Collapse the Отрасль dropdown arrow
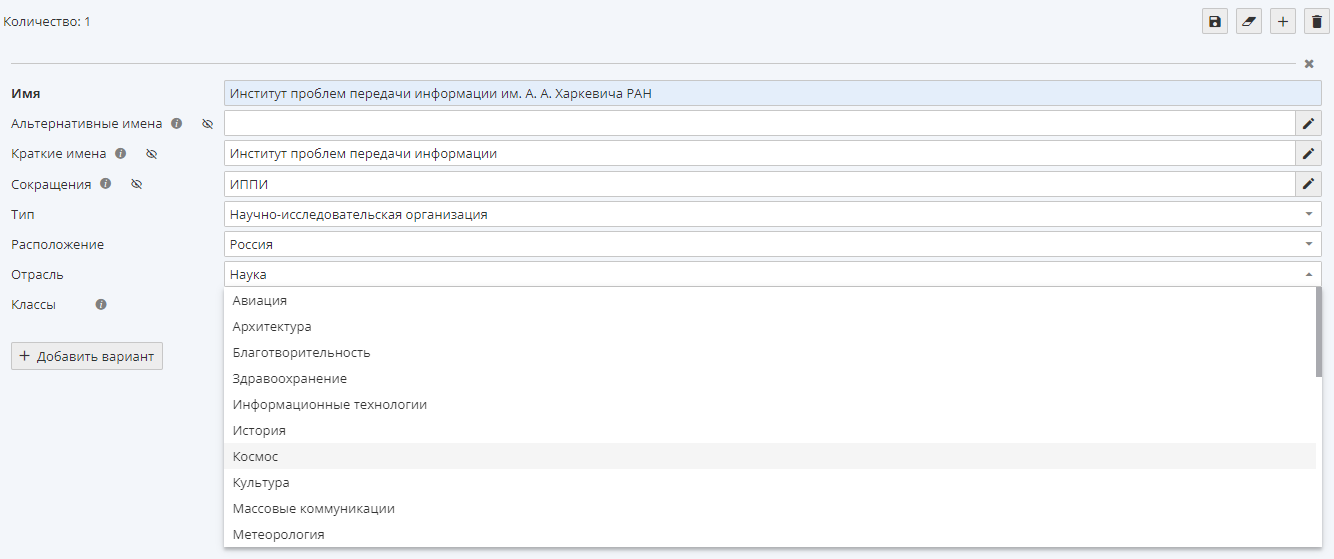Image resolution: width=1334 pixels, height=559 pixels. tap(1309, 274)
